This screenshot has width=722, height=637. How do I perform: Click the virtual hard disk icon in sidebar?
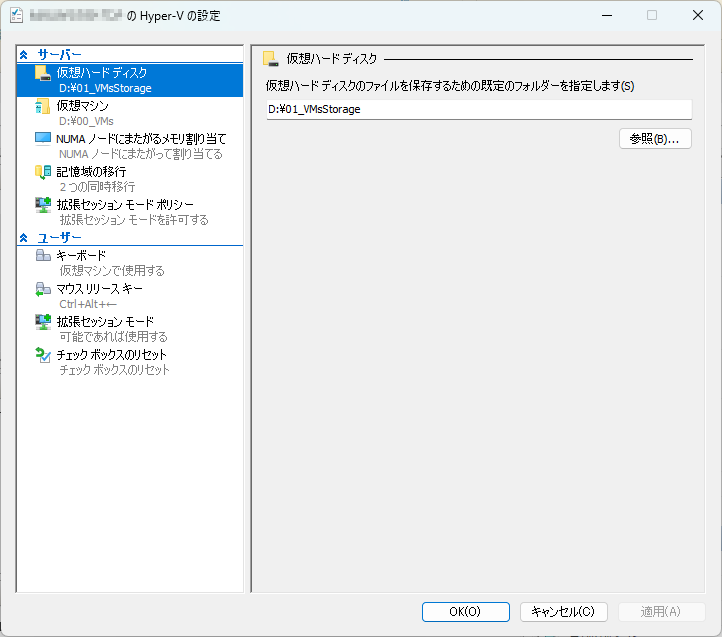pos(43,73)
